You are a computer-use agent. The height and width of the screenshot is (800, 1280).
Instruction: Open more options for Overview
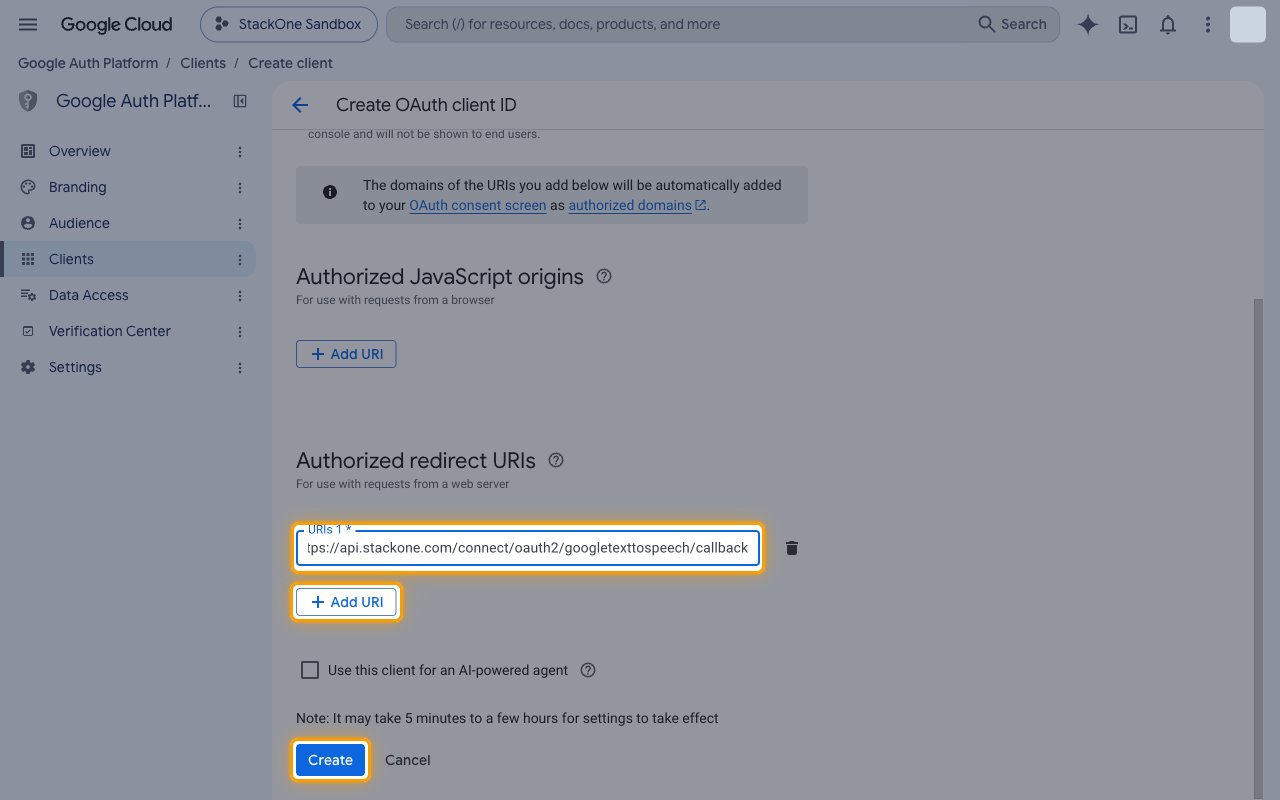pyautogui.click(x=240, y=151)
